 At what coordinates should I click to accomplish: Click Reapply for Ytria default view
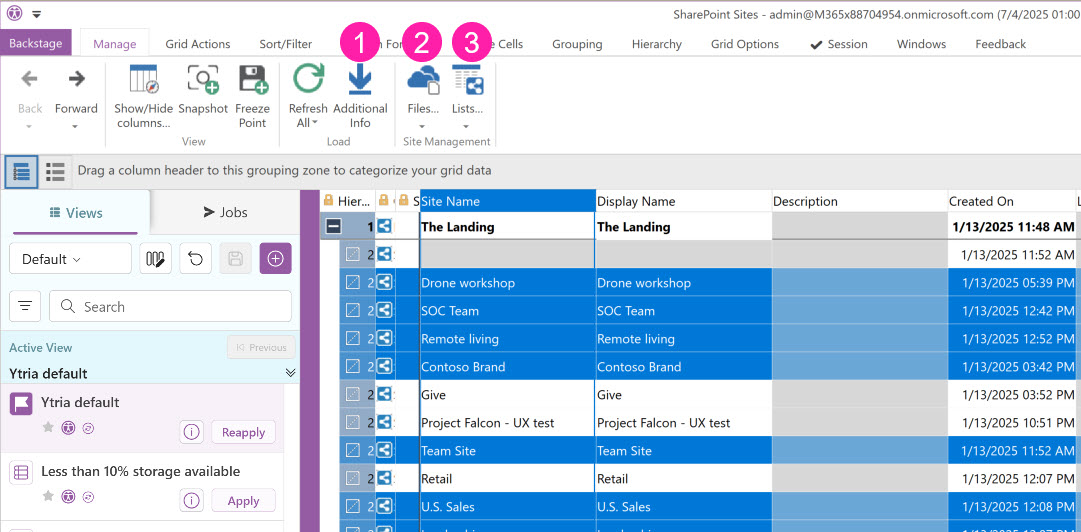pyautogui.click(x=243, y=432)
